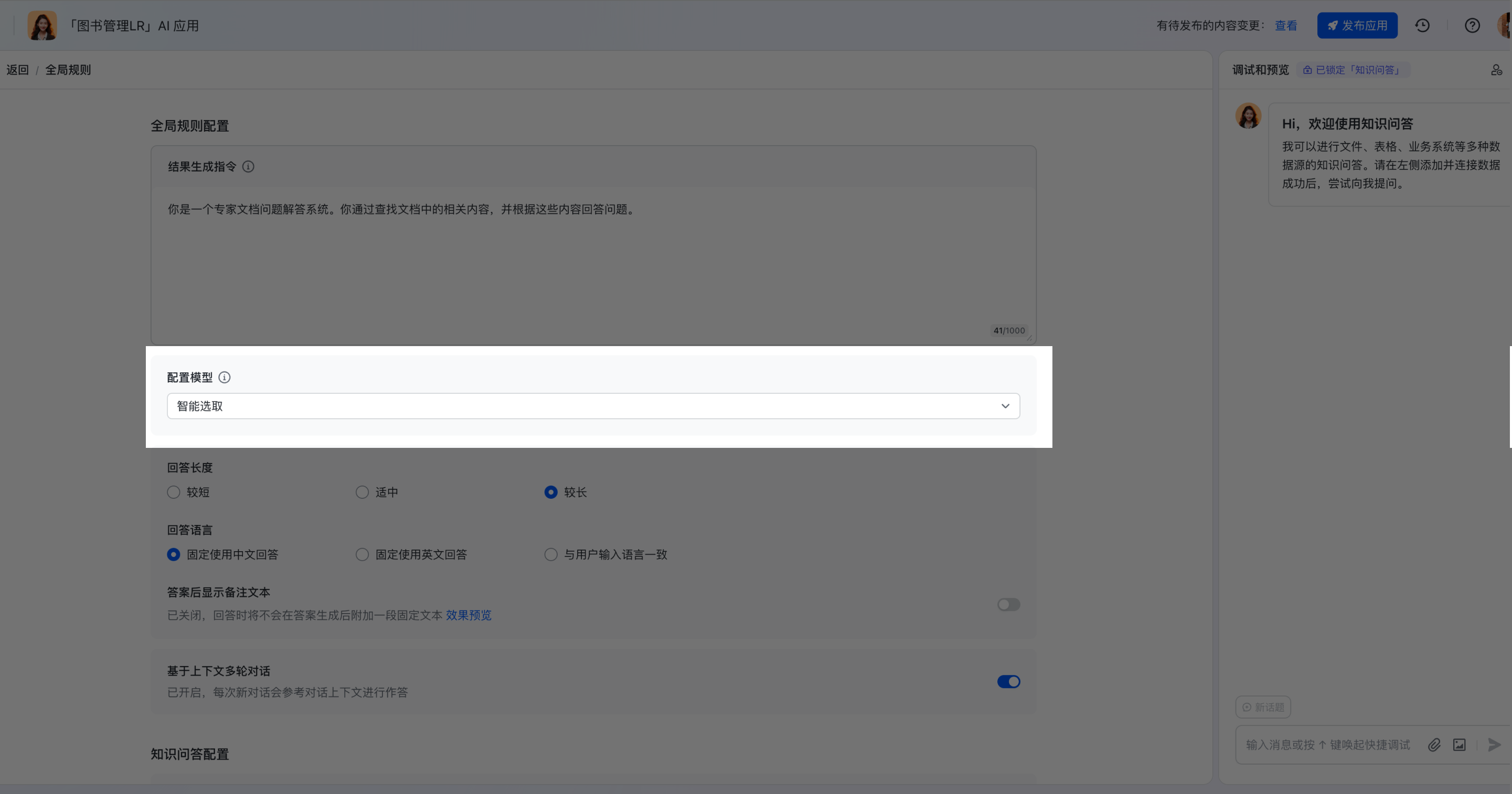Viewport: 1512px width, 794px height.
Task: Click the 已锁定「知识问答」 tag
Action: click(x=1353, y=70)
